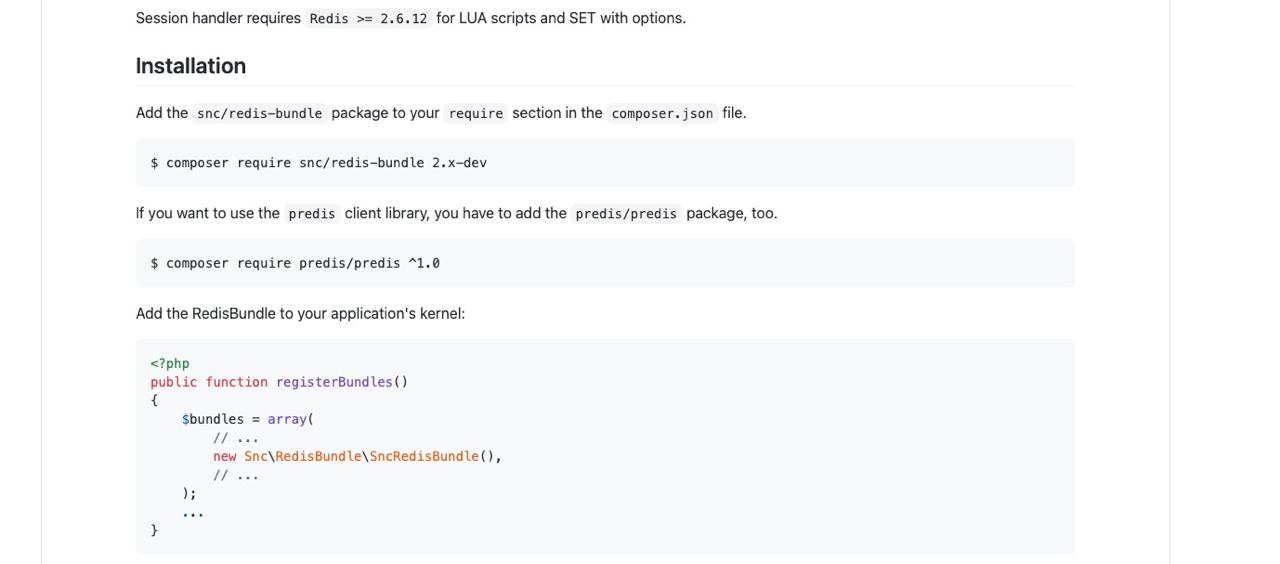Image resolution: width=1280 pixels, height=564 pixels.
Task: Click the 'predis/predis' inline code in the sentence
Action: (x=626, y=214)
